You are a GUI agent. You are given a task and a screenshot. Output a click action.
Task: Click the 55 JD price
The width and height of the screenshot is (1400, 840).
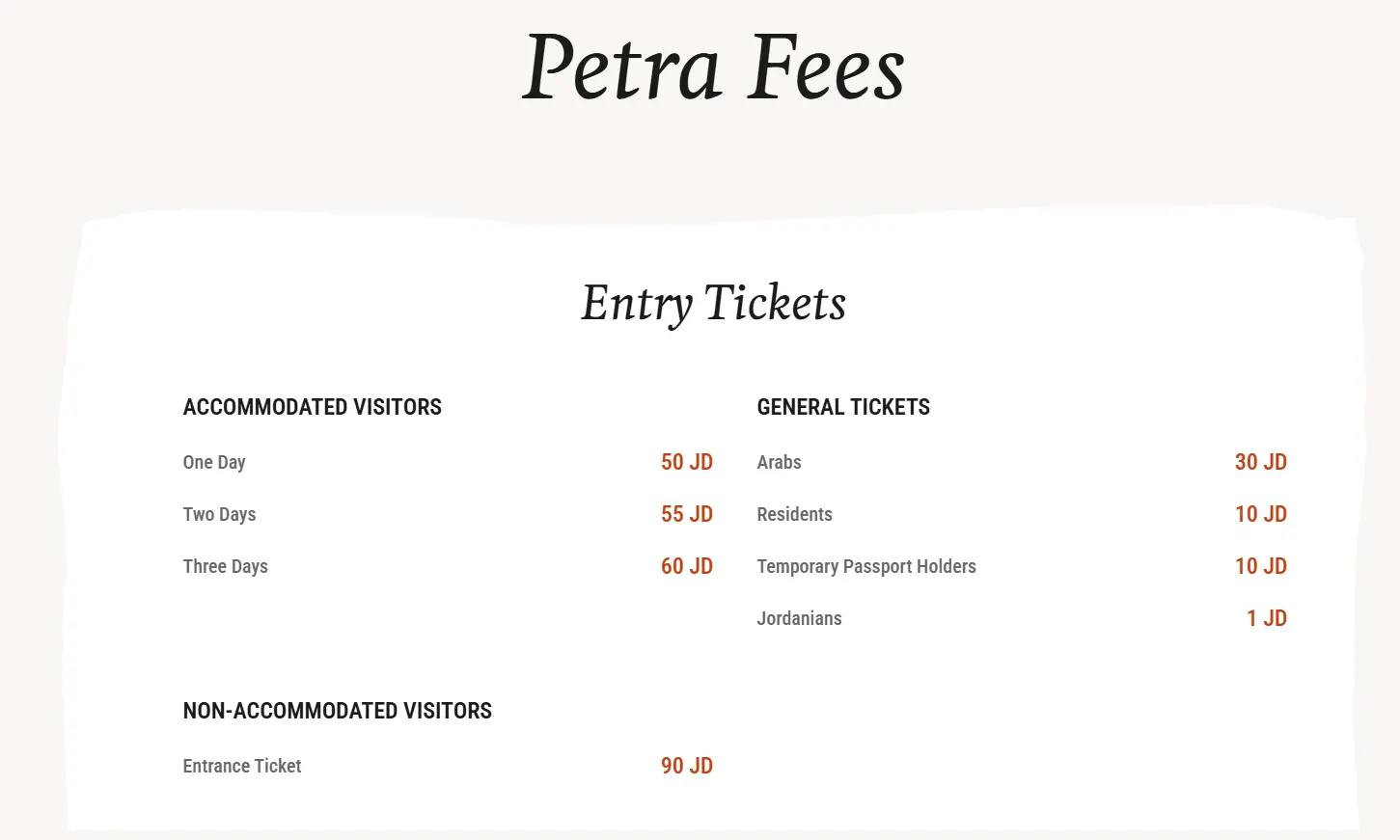(x=686, y=514)
